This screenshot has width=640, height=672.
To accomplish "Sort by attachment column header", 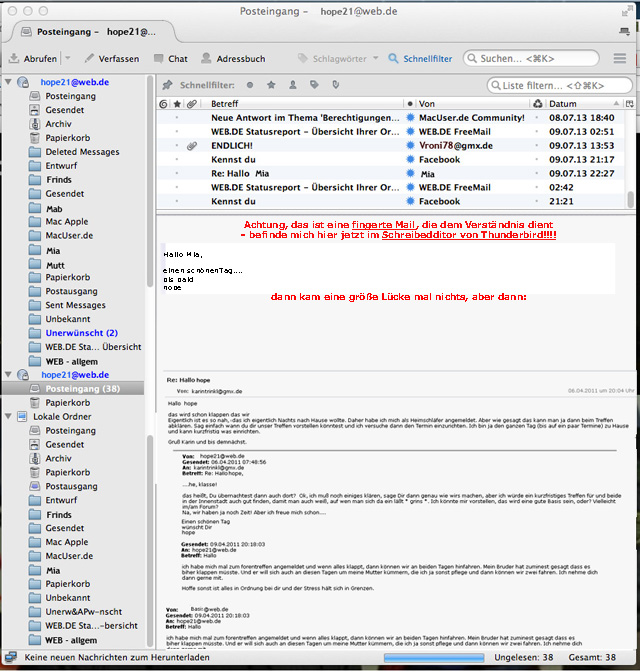I will pyautogui.click(x=192, y=104).
